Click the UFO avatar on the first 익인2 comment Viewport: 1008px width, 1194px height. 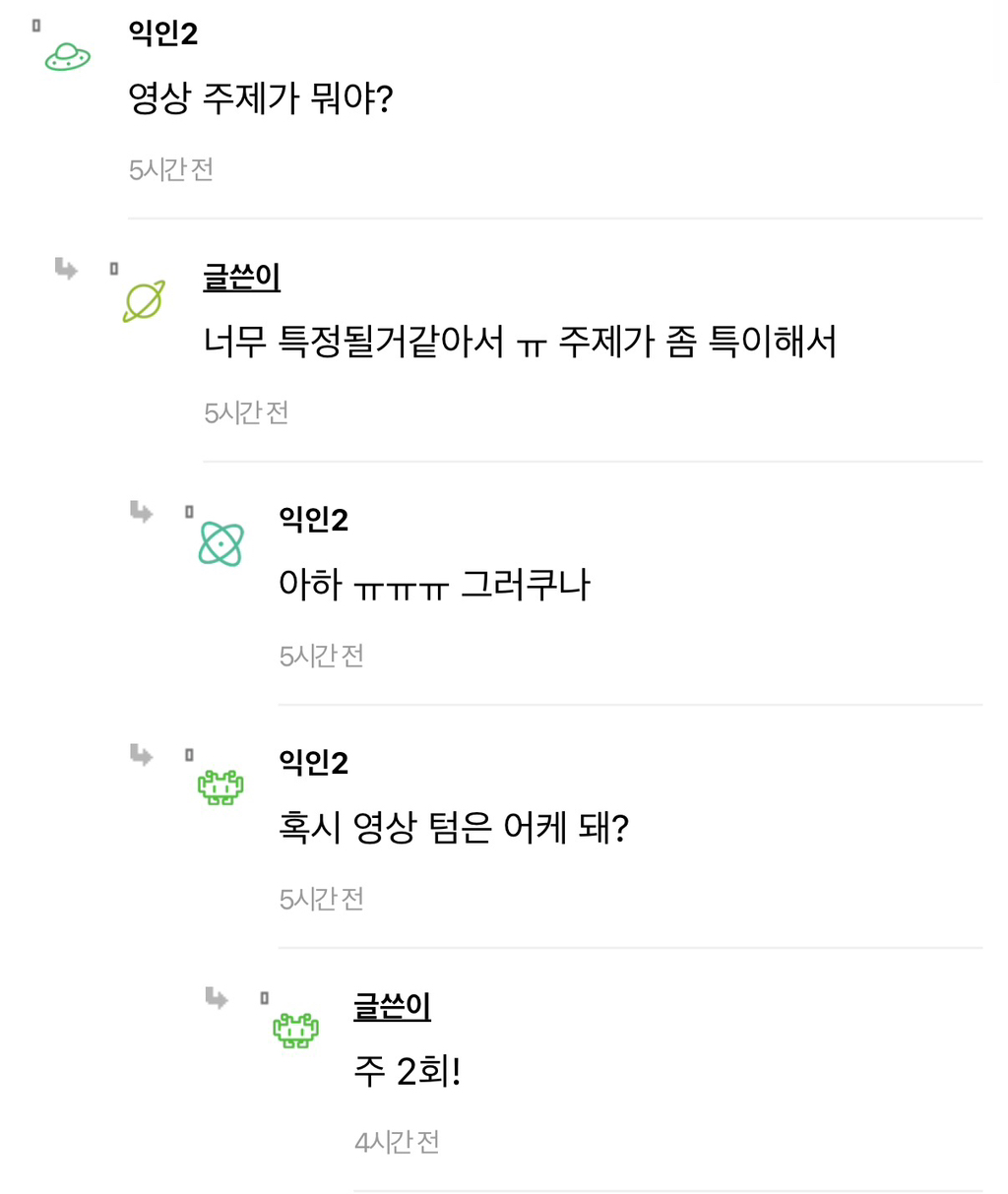pos(65,56)
